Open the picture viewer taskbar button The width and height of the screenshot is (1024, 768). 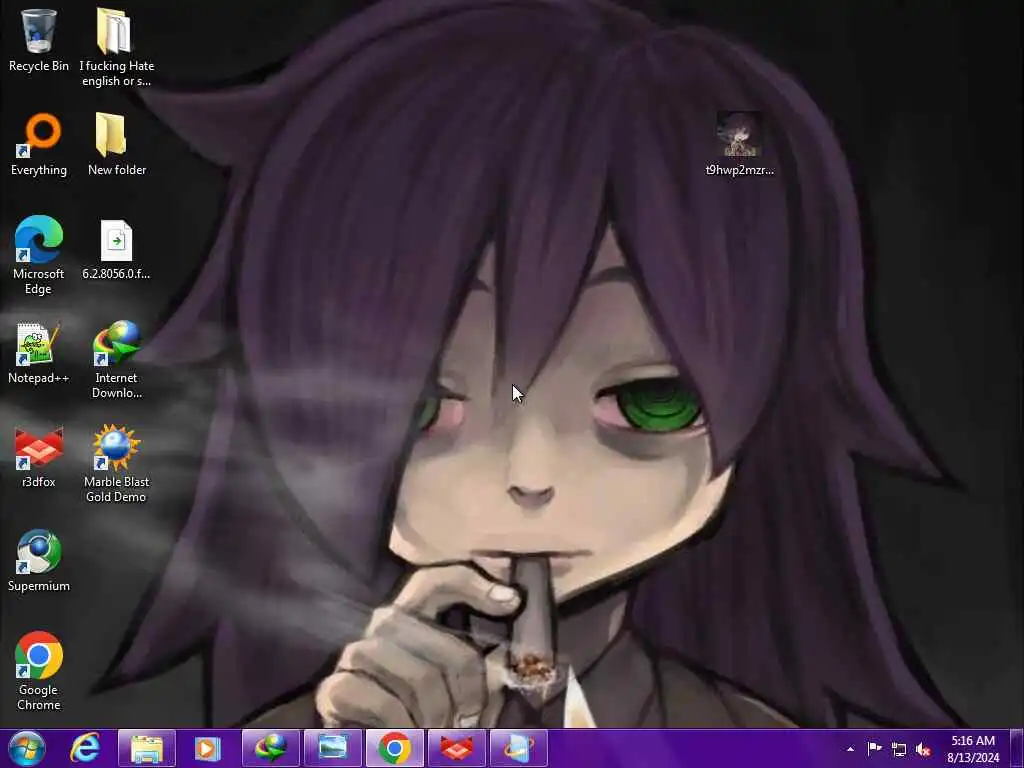tap(332, 748)
